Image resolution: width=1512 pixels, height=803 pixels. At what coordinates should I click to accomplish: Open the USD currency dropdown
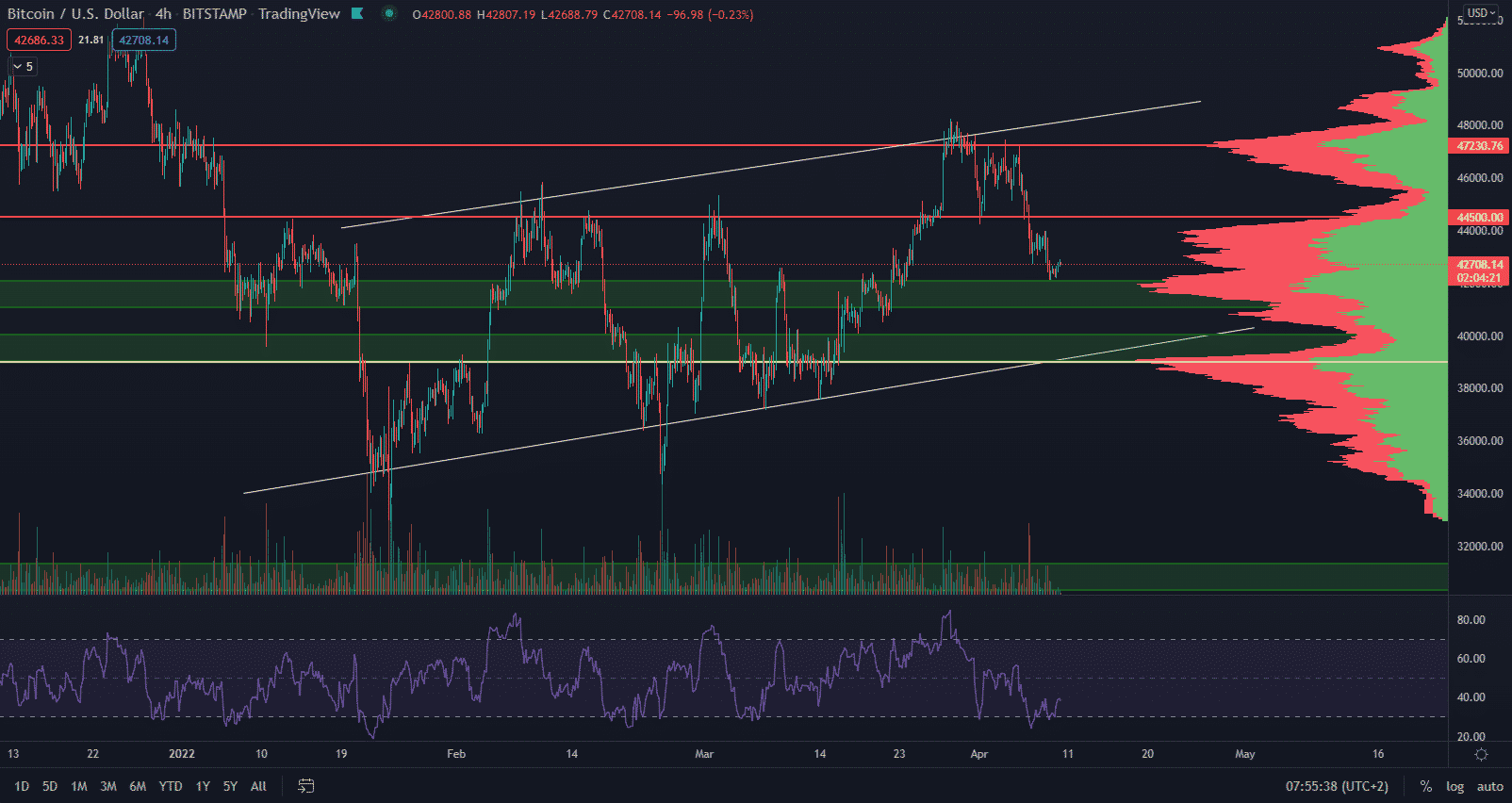click(1481, 13)
